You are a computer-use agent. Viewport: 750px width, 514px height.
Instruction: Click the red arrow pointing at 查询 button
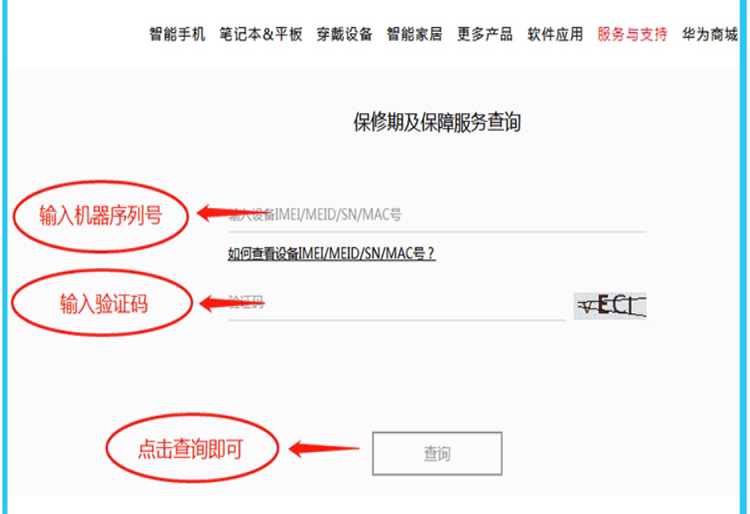point(324,448)
